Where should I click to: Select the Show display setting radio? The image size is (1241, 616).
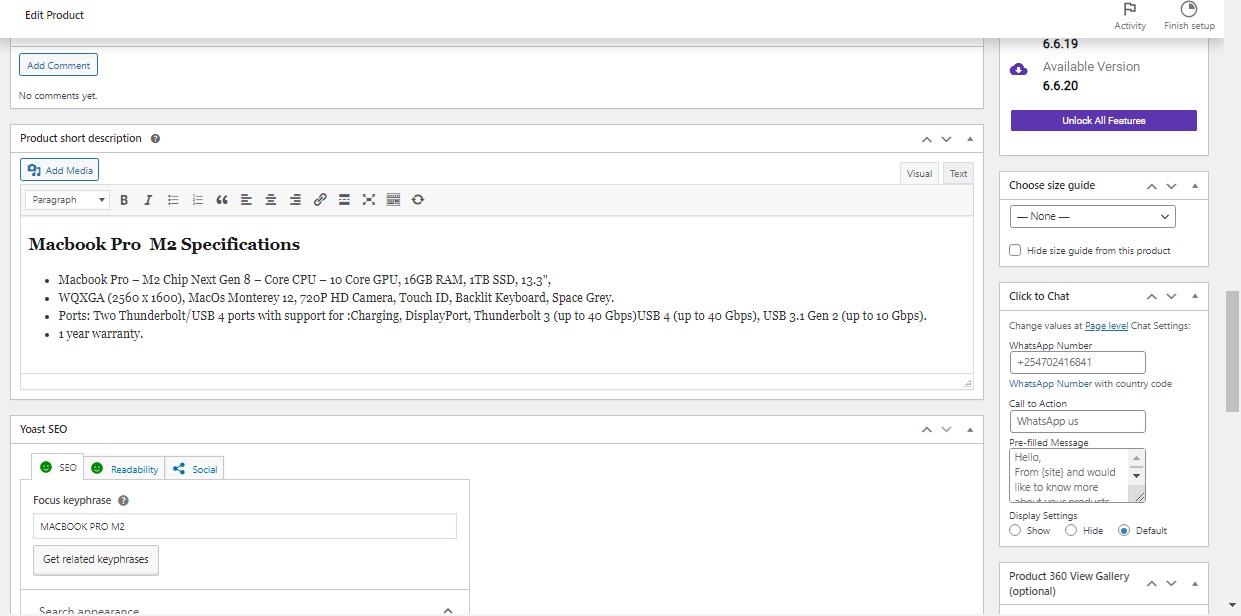click(x=1016, y=530)
